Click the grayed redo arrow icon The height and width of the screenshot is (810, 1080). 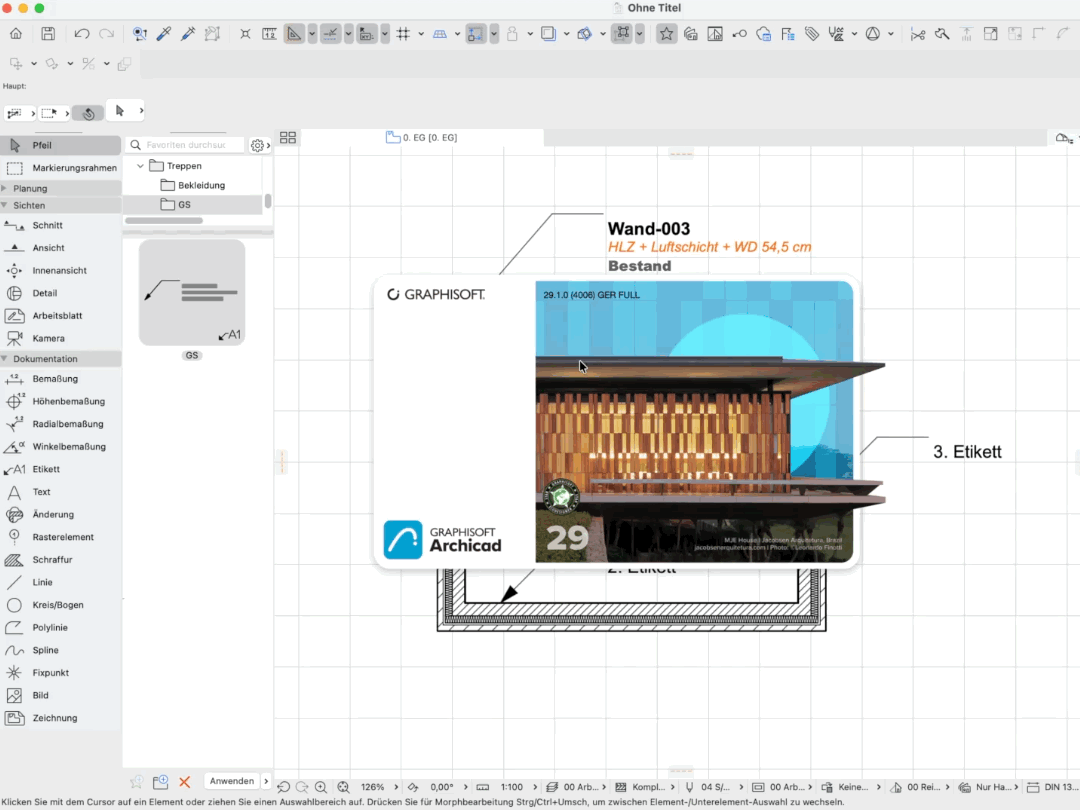click(x=106, y=34)
